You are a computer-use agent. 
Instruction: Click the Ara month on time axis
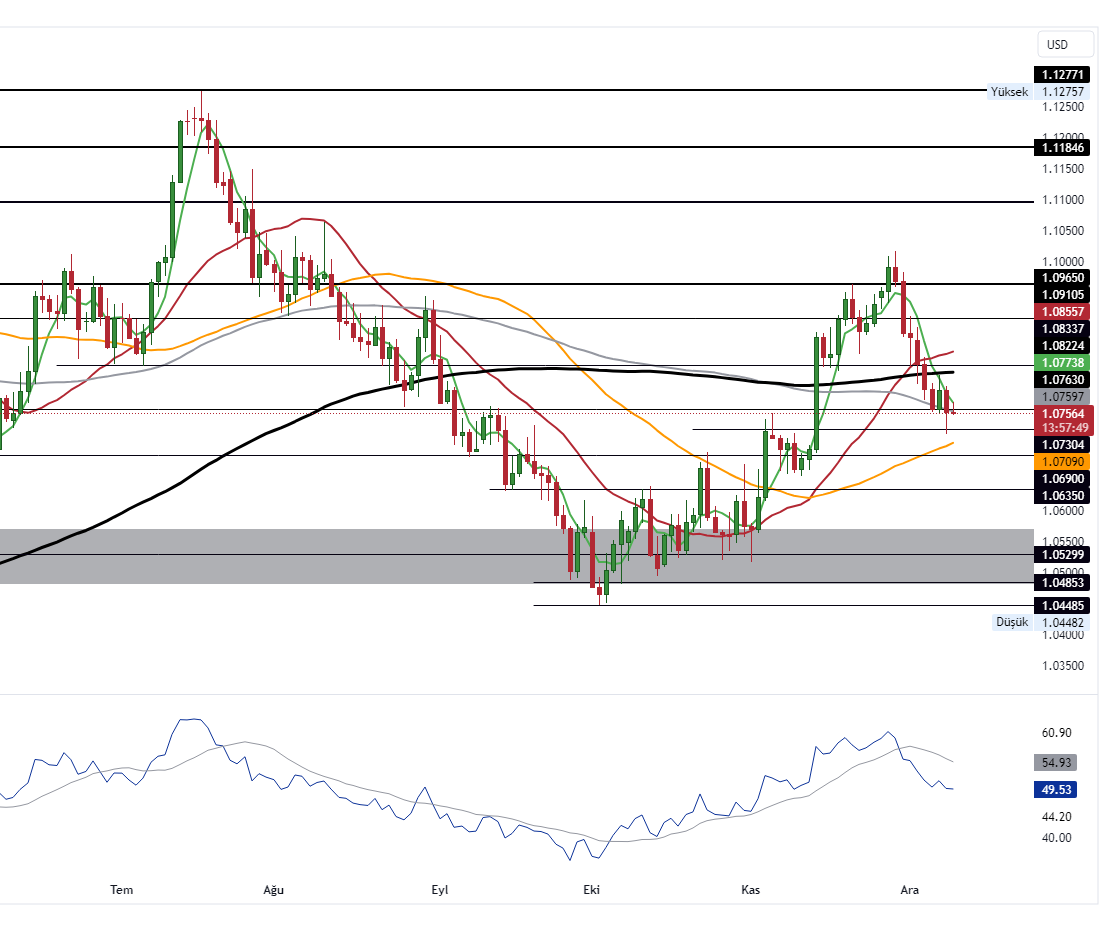pyautogui.click(x=910, y=889)
